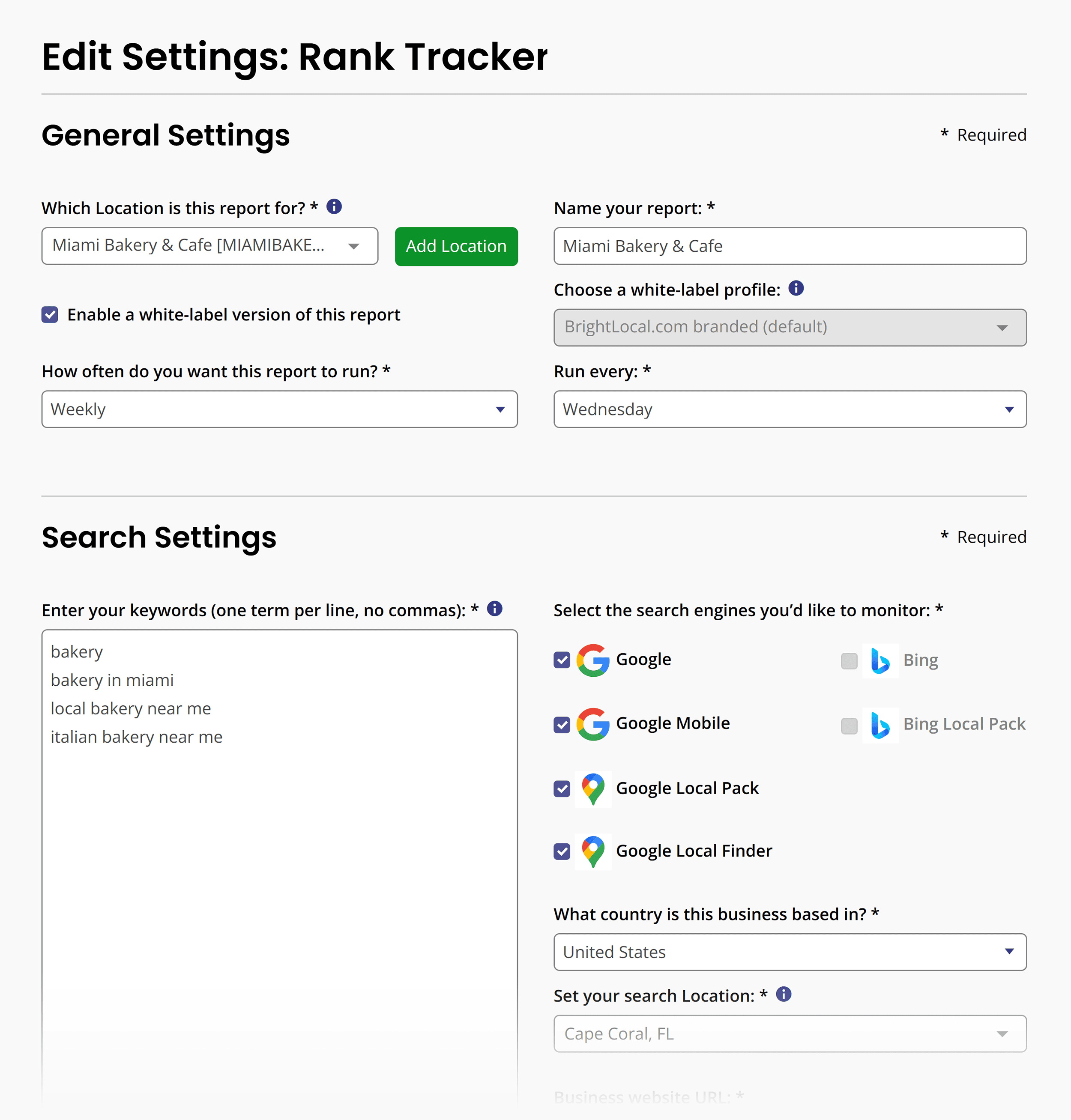The image size is (1071, 1120).
Task: Uncheck Google Local Pack monitoring
Action: coord(562,789)
